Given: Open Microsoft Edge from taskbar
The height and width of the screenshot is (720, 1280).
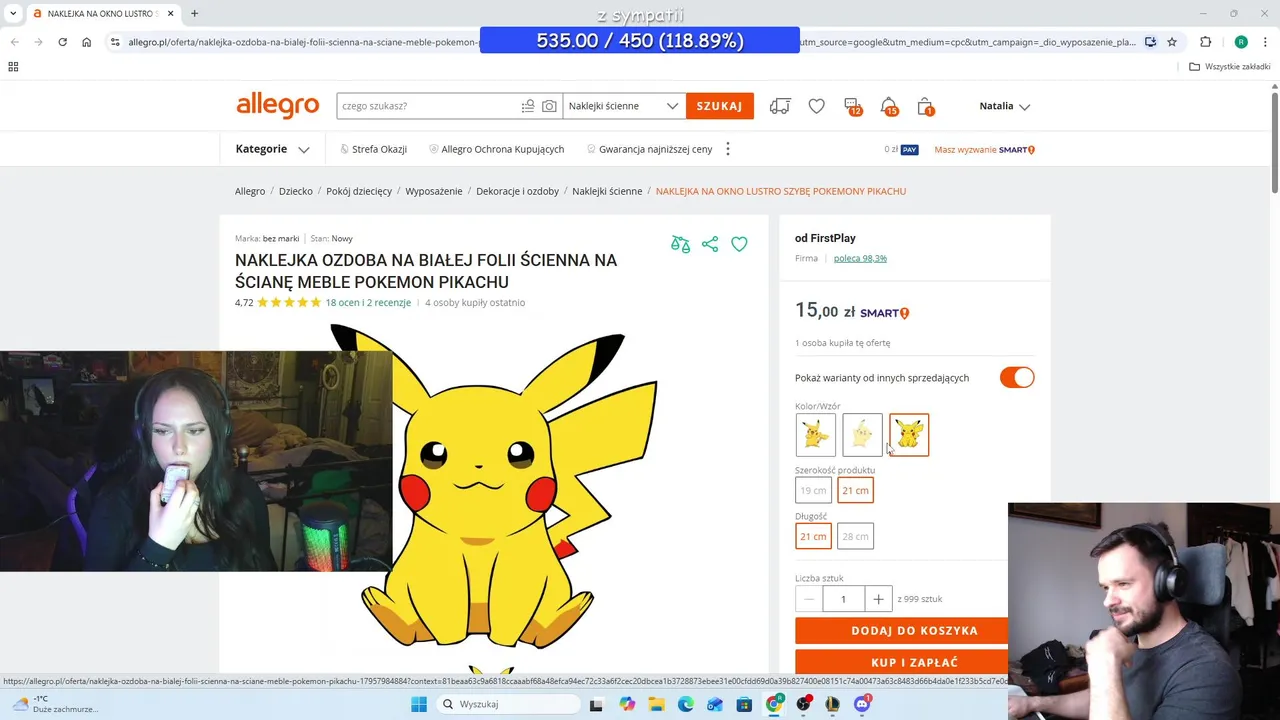Looking at the screenshot, I should click(x=685, y=704).
